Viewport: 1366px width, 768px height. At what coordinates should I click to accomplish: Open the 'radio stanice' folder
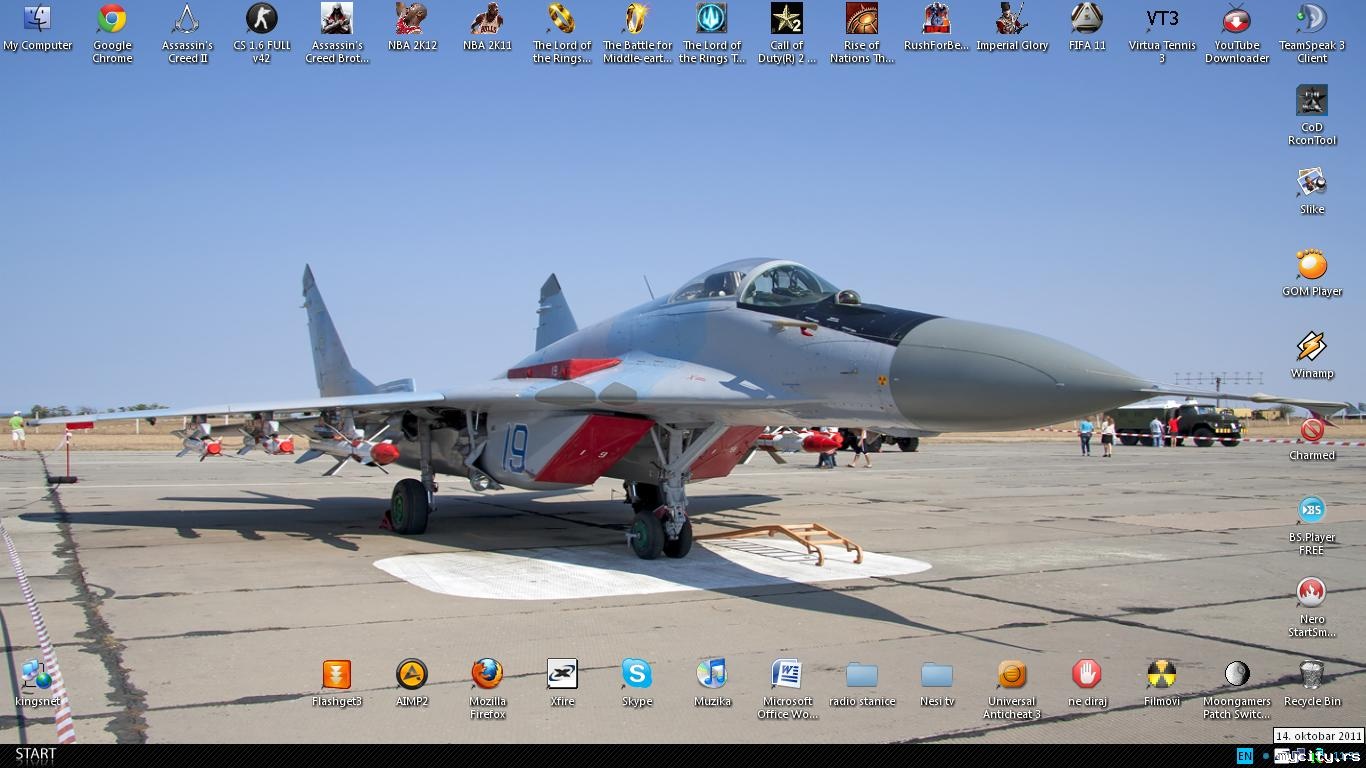pyautogui.click(x=861, y=675)
